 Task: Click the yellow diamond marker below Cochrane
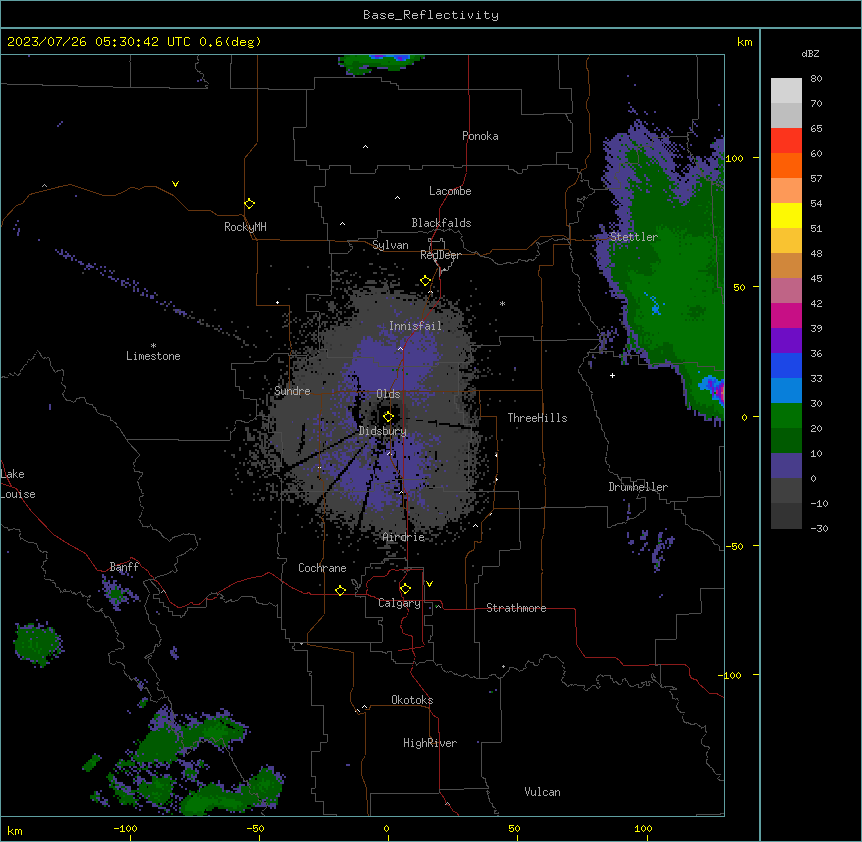340,590
